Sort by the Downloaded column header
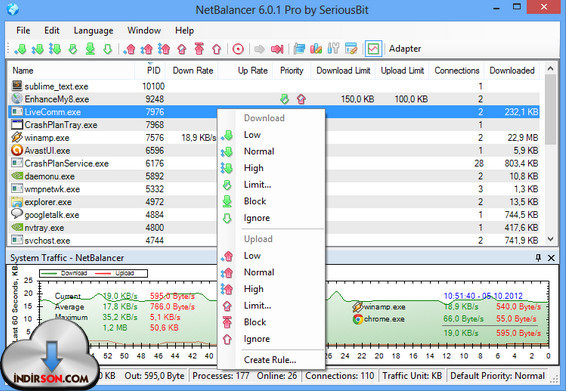Image resolution: width=566 pixels, height=391 pixels. click(512, 70)
